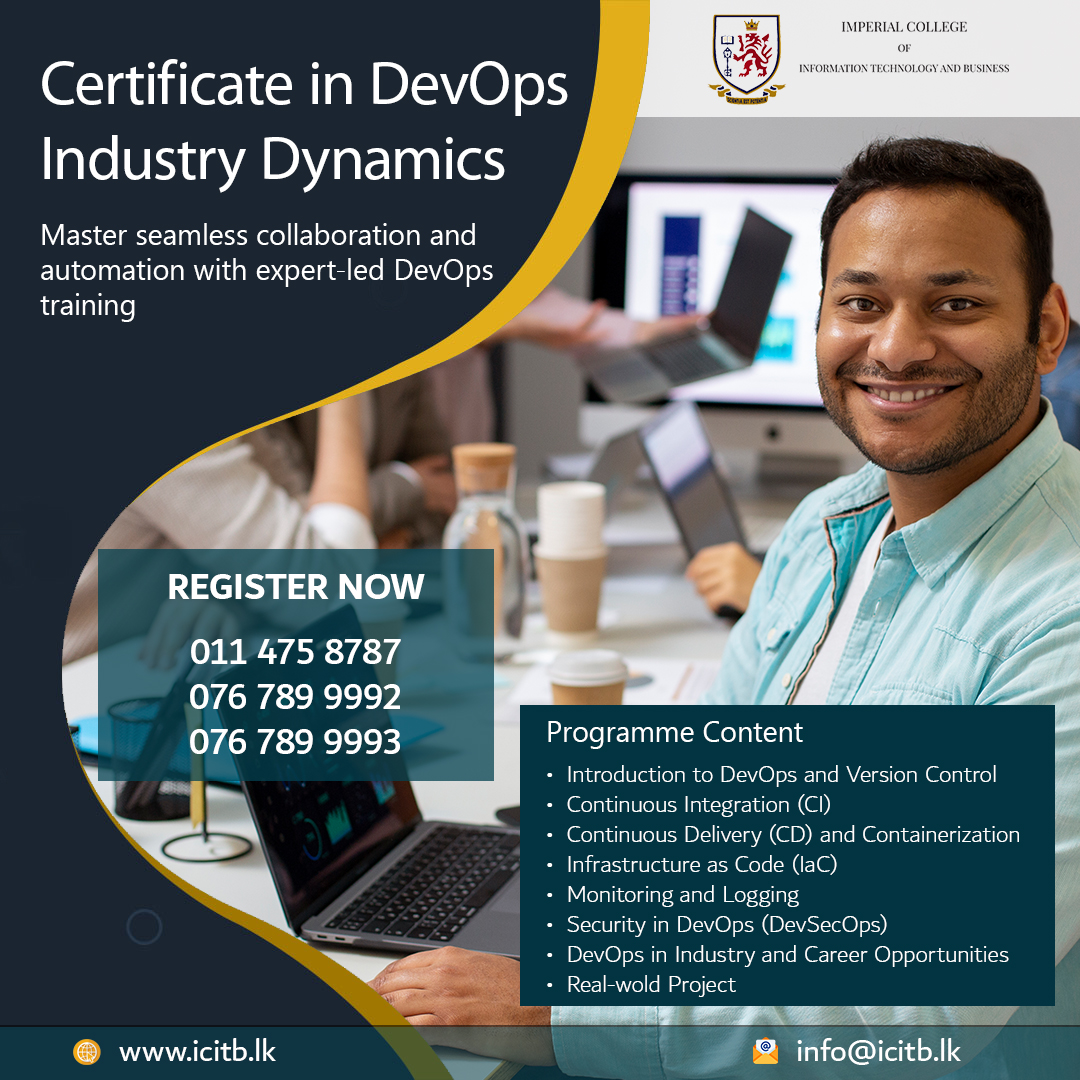The image size is (1080, 1080).
Task: Click the 'Infrastructure as Code (IaC)' item
Action: point(702,864)
